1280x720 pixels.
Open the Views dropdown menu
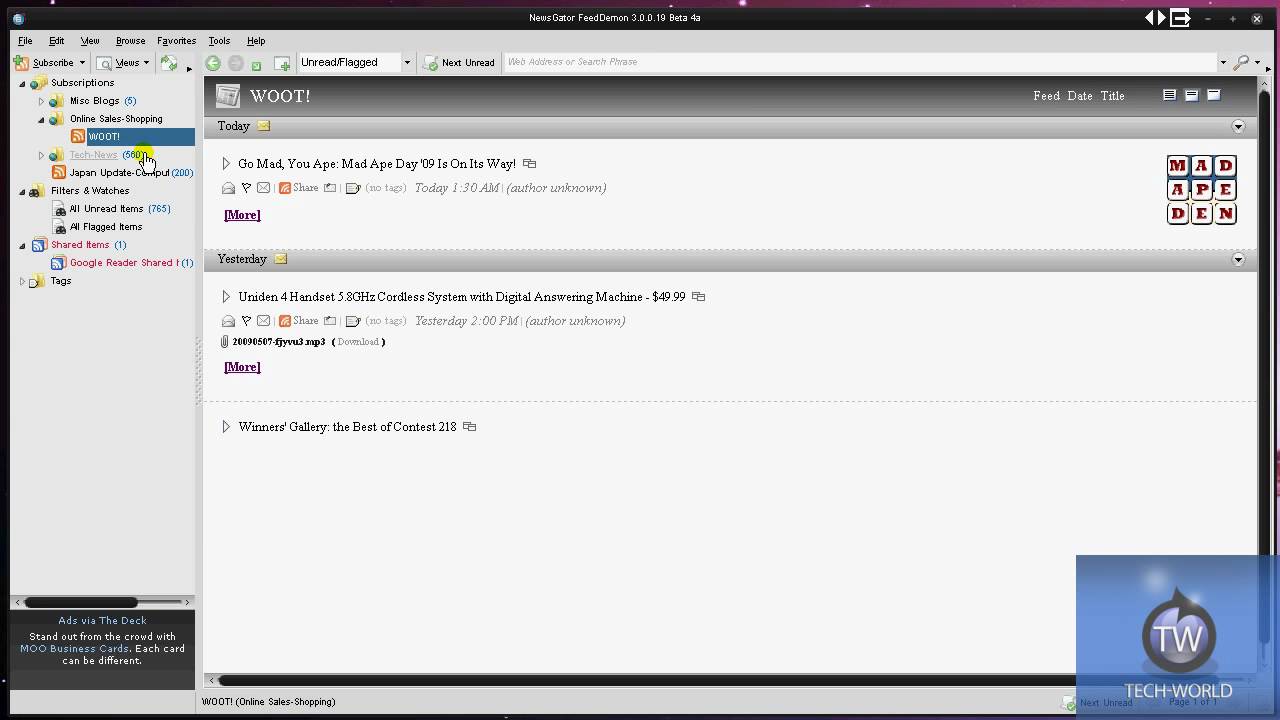(122, 62)
